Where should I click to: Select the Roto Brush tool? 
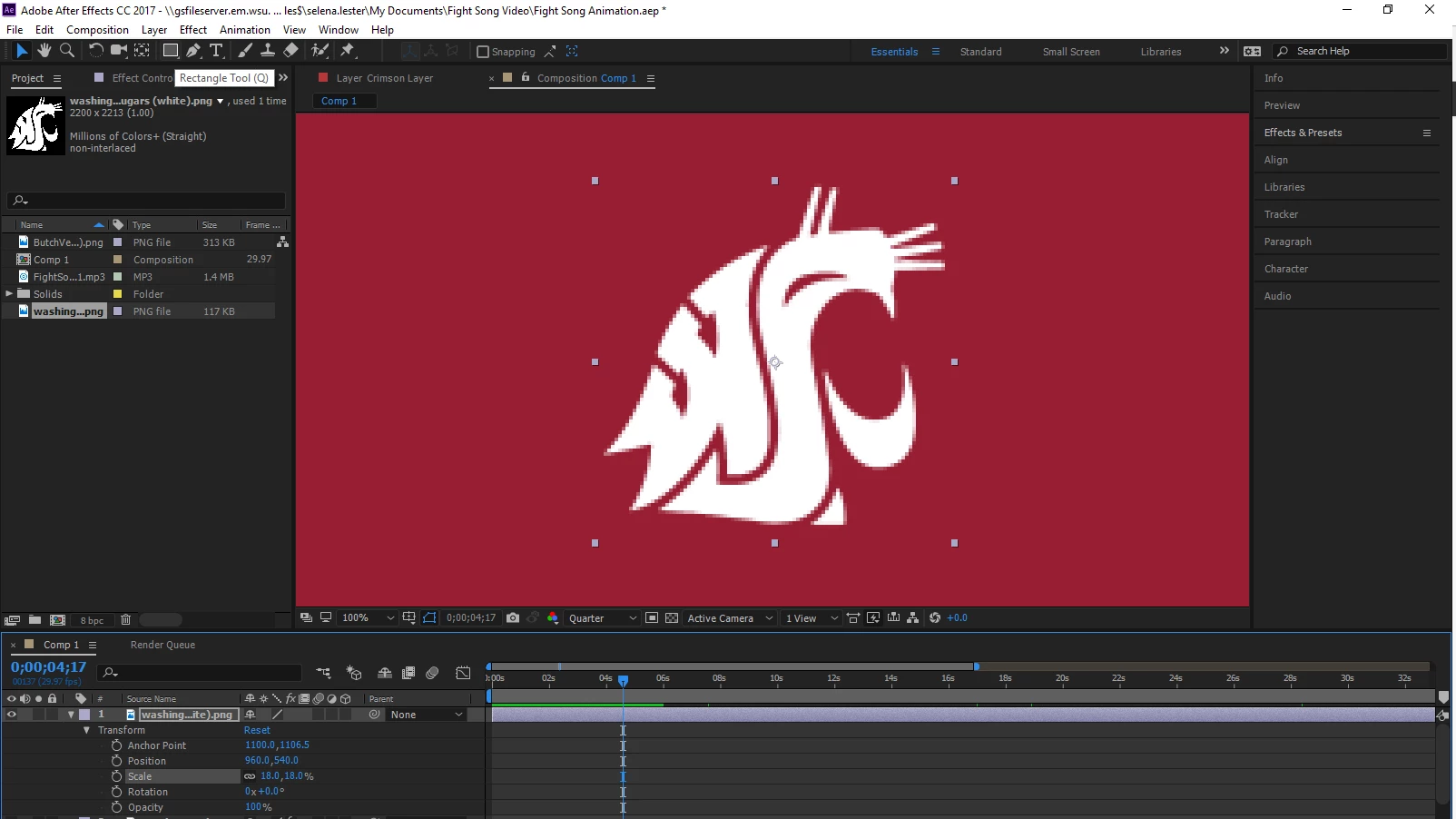(x=320, y=51)
